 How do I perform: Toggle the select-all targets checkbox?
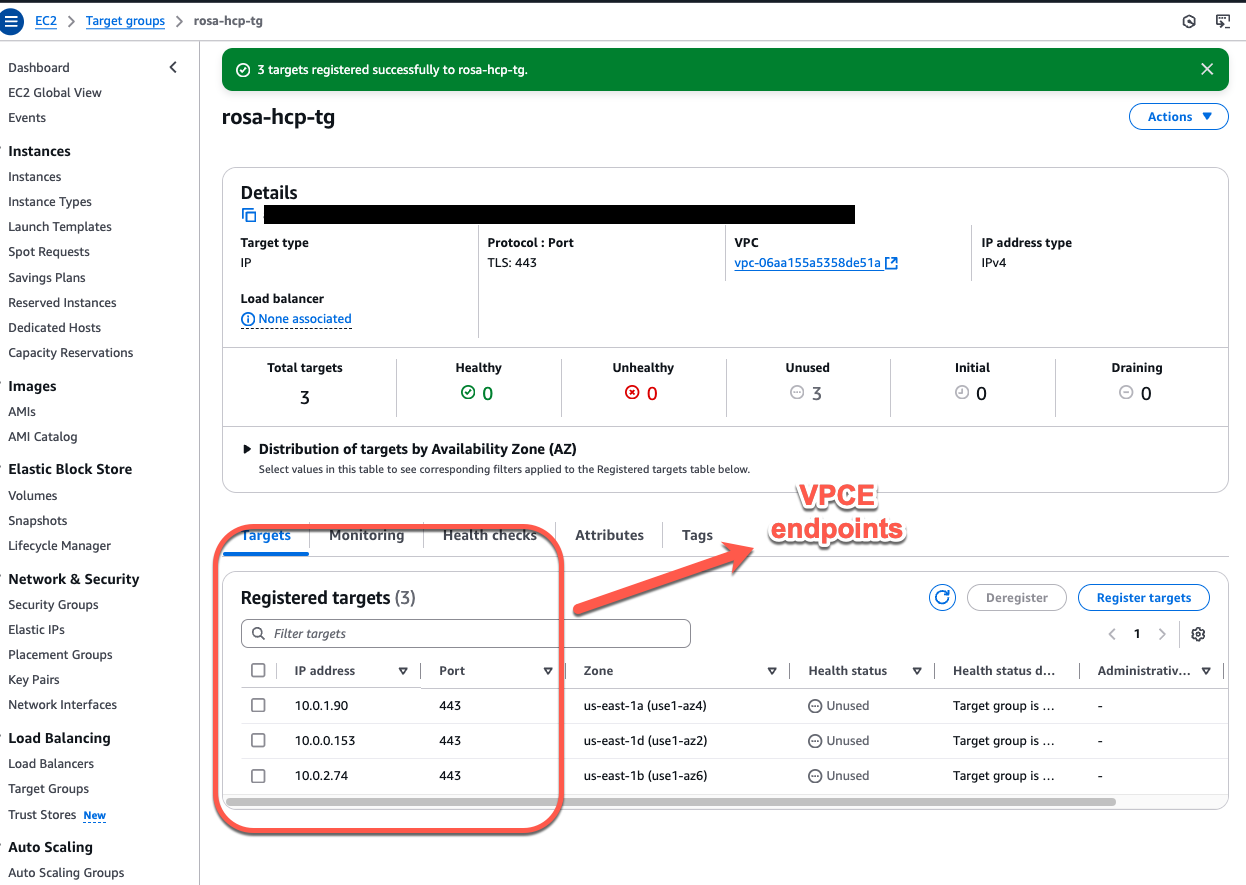point(258,671)
